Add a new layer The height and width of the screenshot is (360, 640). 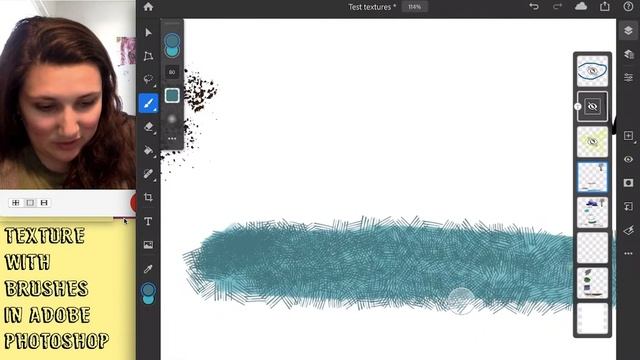[x=629, y=136]
